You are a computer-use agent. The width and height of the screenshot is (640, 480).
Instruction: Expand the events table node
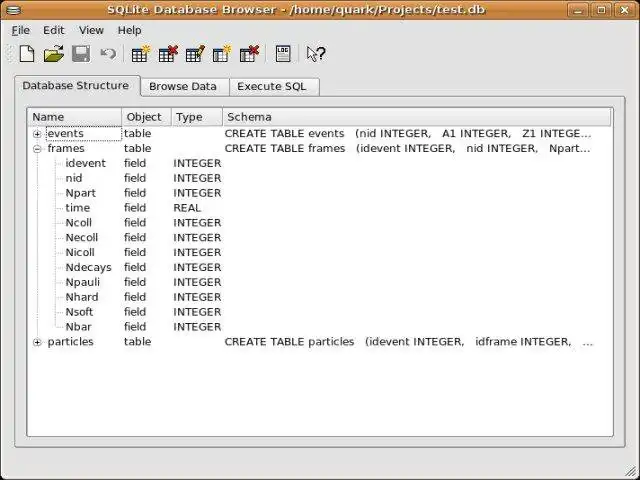pos(37,134)
